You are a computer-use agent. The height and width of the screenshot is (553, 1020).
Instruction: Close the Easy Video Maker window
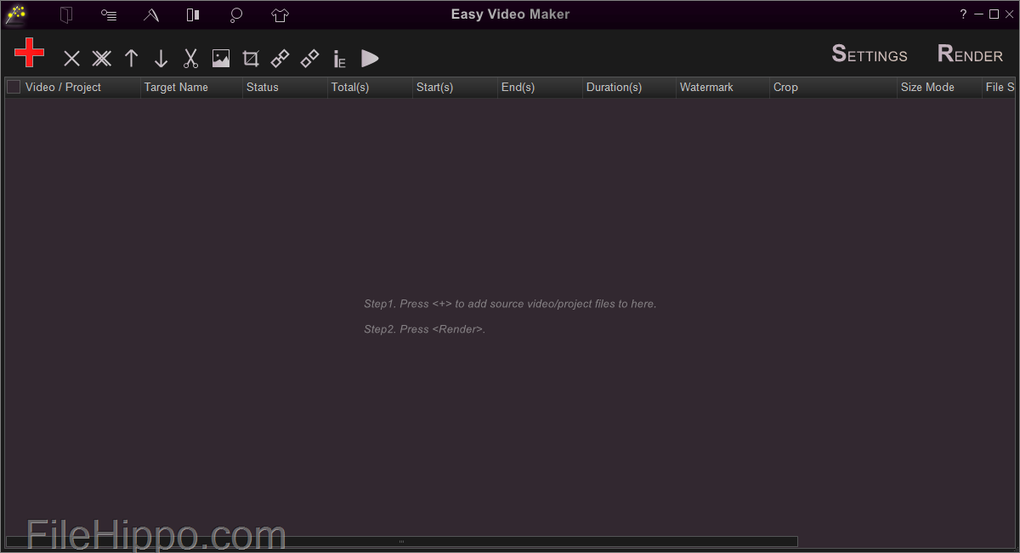coord(1010,14)
